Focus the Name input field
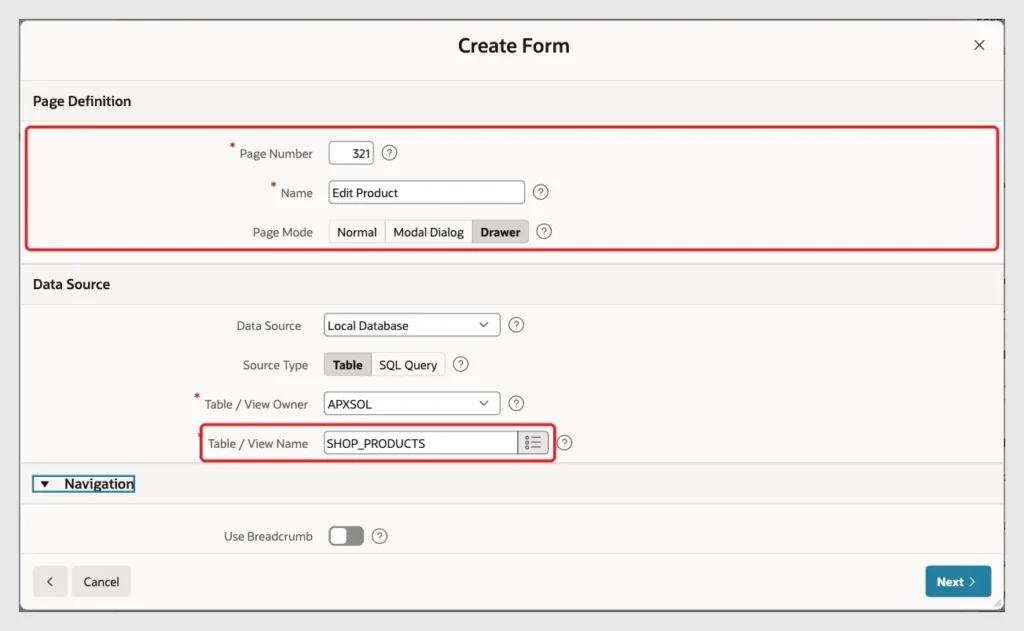This screenshot has height=631, width=1024. pos(426,193)
